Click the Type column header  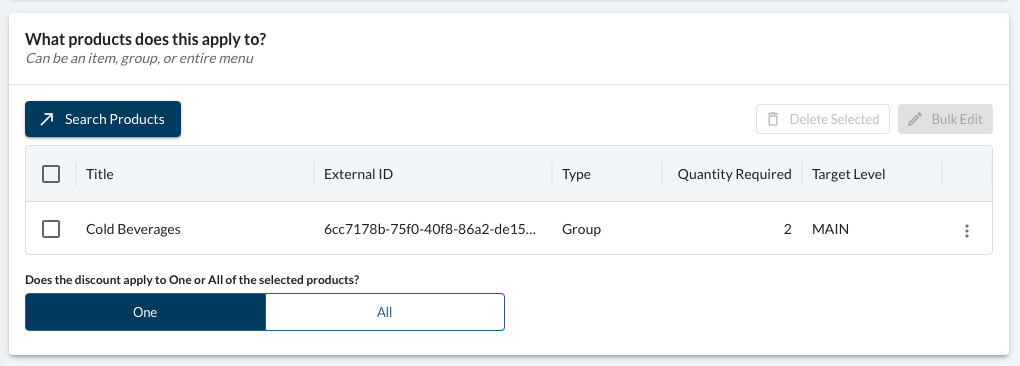tap(576, 174)
